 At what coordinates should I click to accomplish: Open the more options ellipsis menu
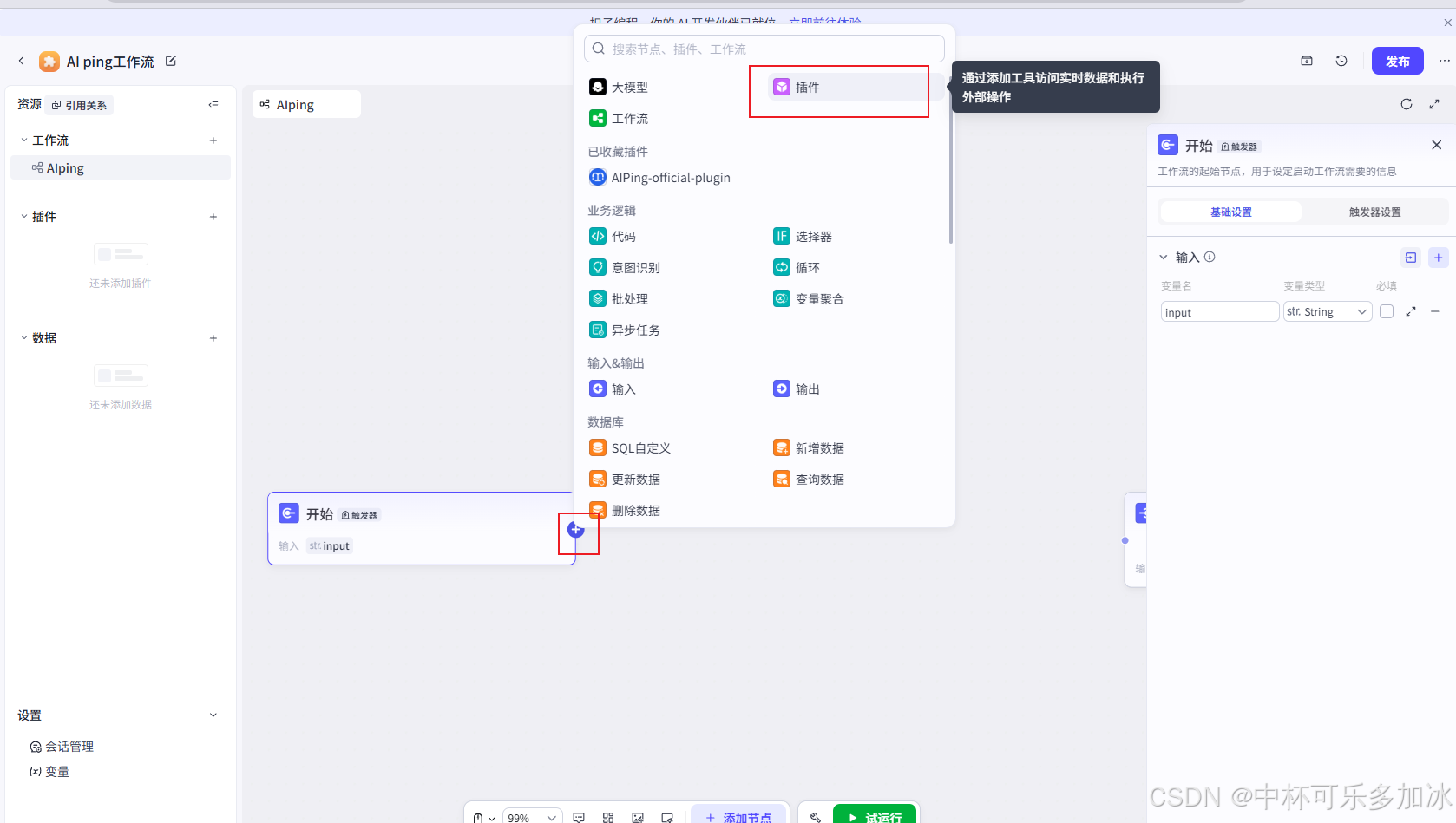tap(1444, 61)
